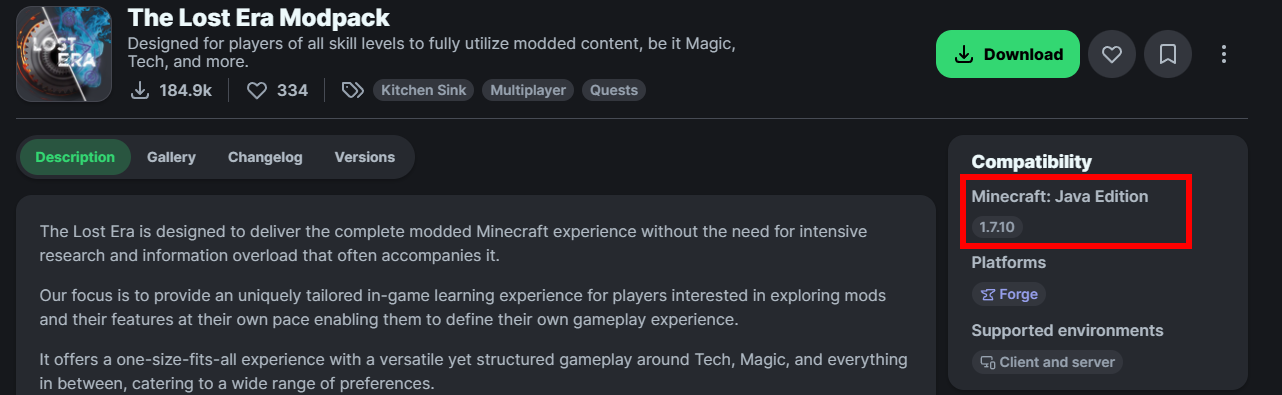1282x395 pixels.
Task: Click the Client and server environment icon
Action: [x=988, y=362]
